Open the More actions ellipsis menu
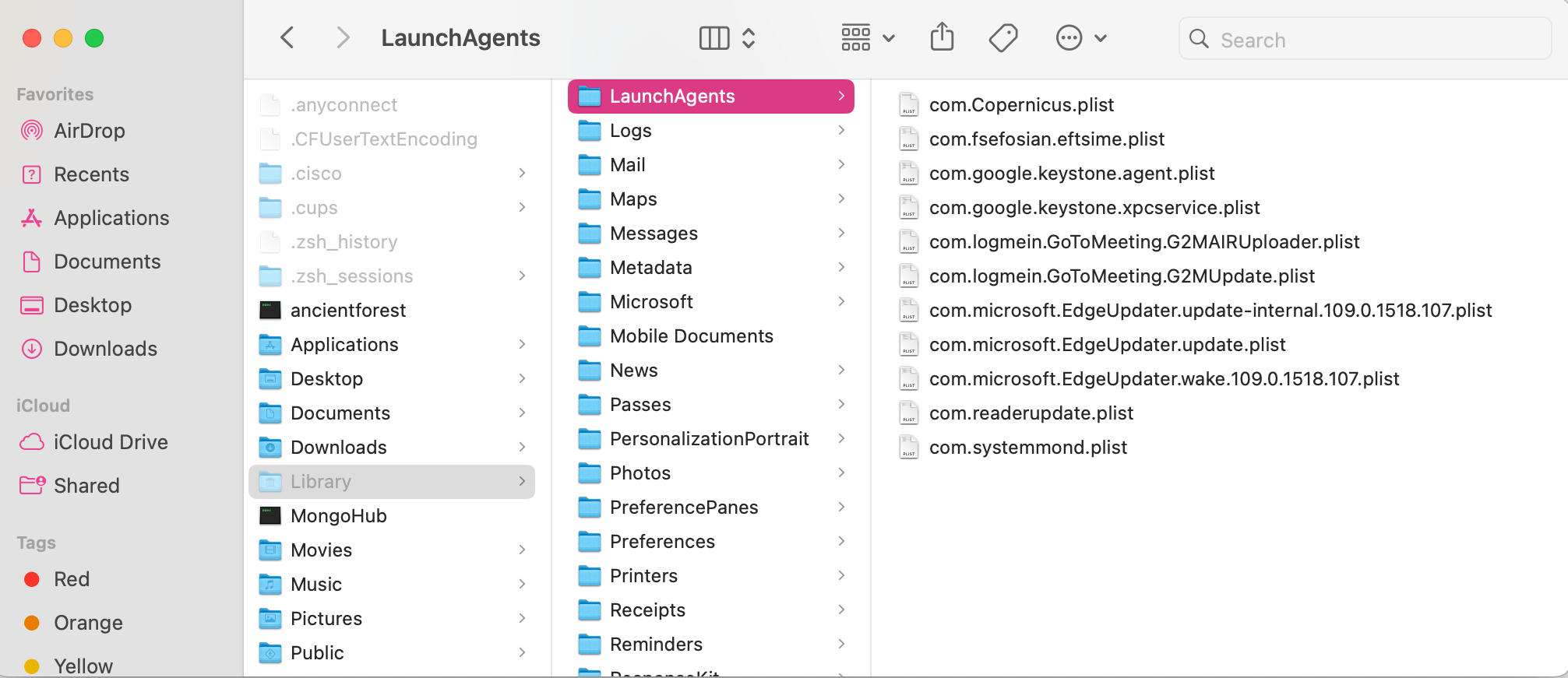Viewport: 1568px width, 678px height. (1081, 37)
